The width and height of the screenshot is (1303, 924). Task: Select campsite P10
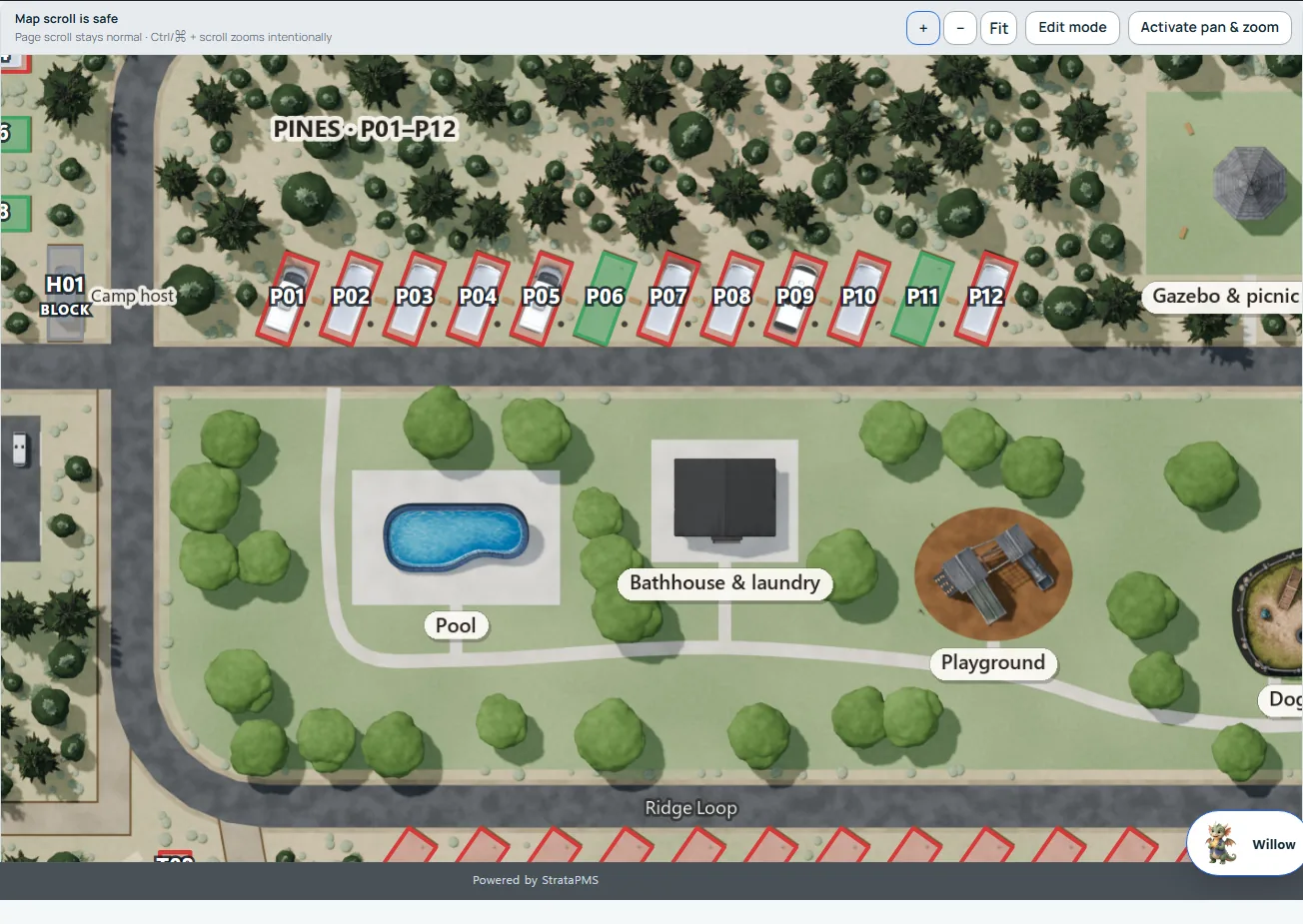(x=859, y=298)
